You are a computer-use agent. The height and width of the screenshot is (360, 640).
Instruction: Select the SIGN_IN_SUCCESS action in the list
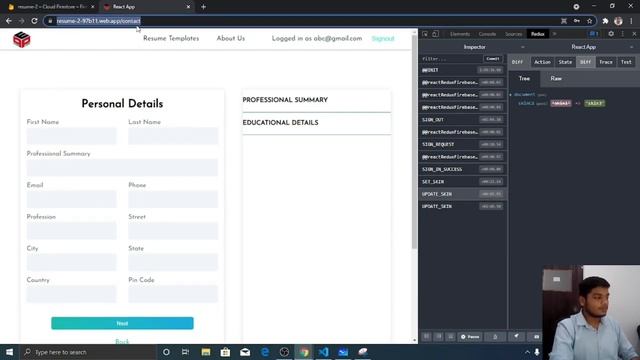462,169
